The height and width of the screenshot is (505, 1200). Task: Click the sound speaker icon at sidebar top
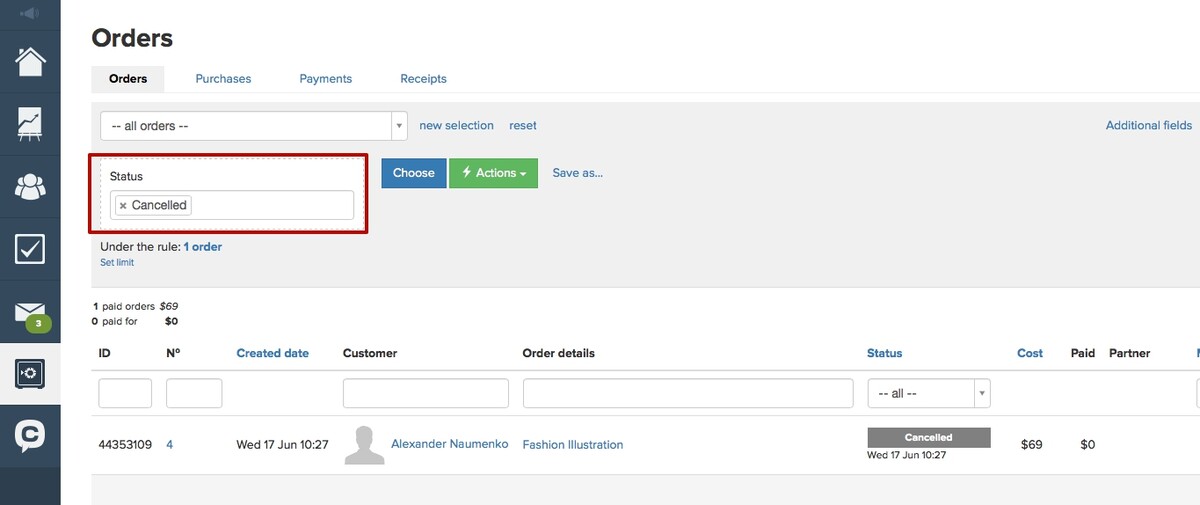coord(30,14)
